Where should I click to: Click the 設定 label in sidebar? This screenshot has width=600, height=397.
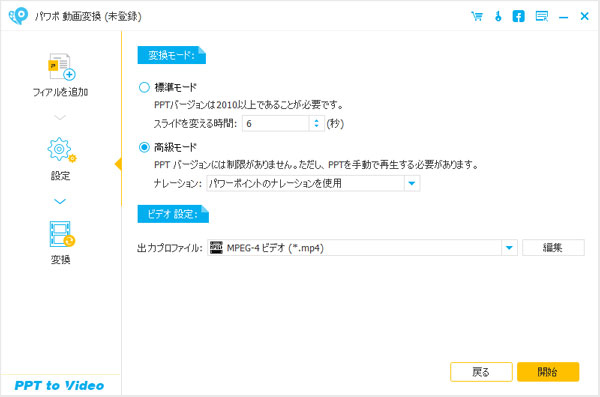[x=60, y=176]
